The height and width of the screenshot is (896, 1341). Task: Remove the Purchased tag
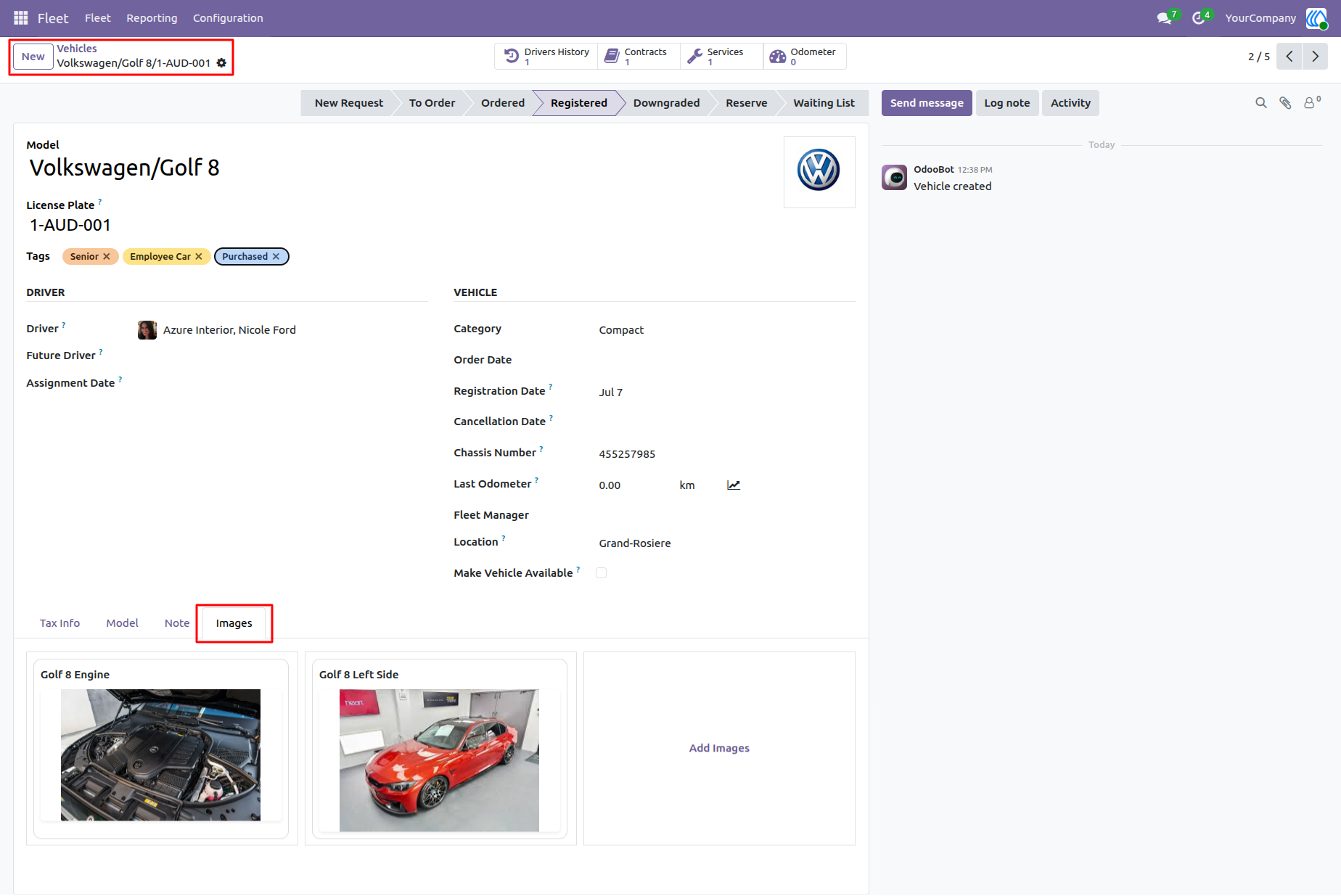click(x=276, y=257)
